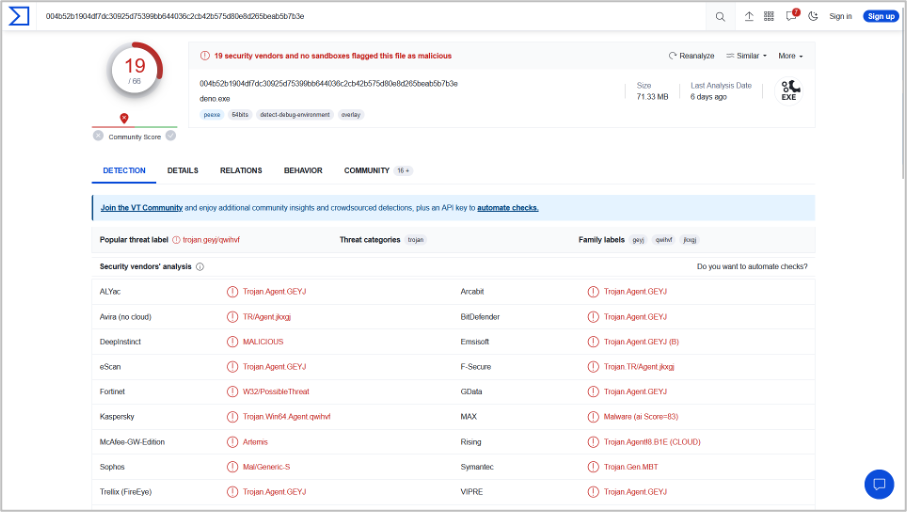The width and height of the screenshot is (908, 512).
Task: Click the Emsisoft detection alert icon
Action: (x=593, y=342)
